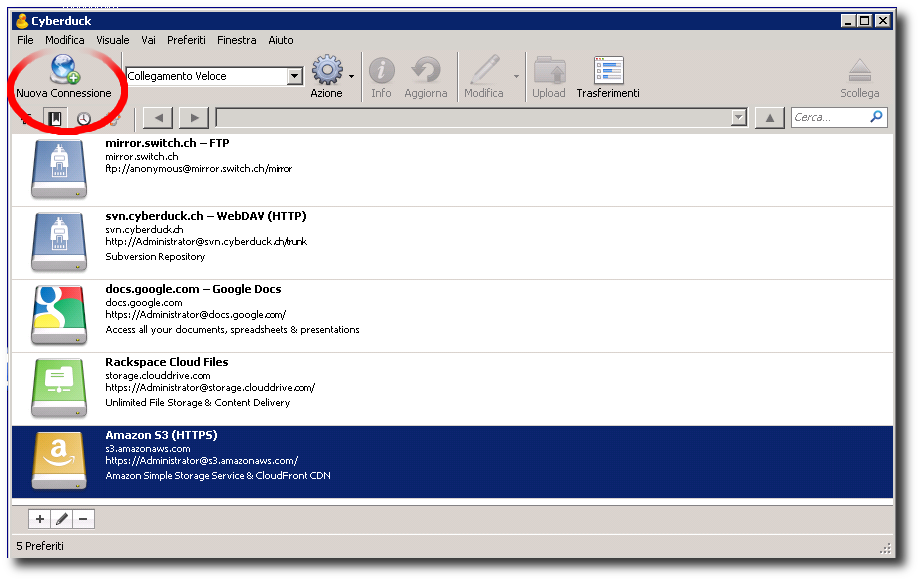
Task: Add a new bookmark with plus button
Action: tap(39, 519)
